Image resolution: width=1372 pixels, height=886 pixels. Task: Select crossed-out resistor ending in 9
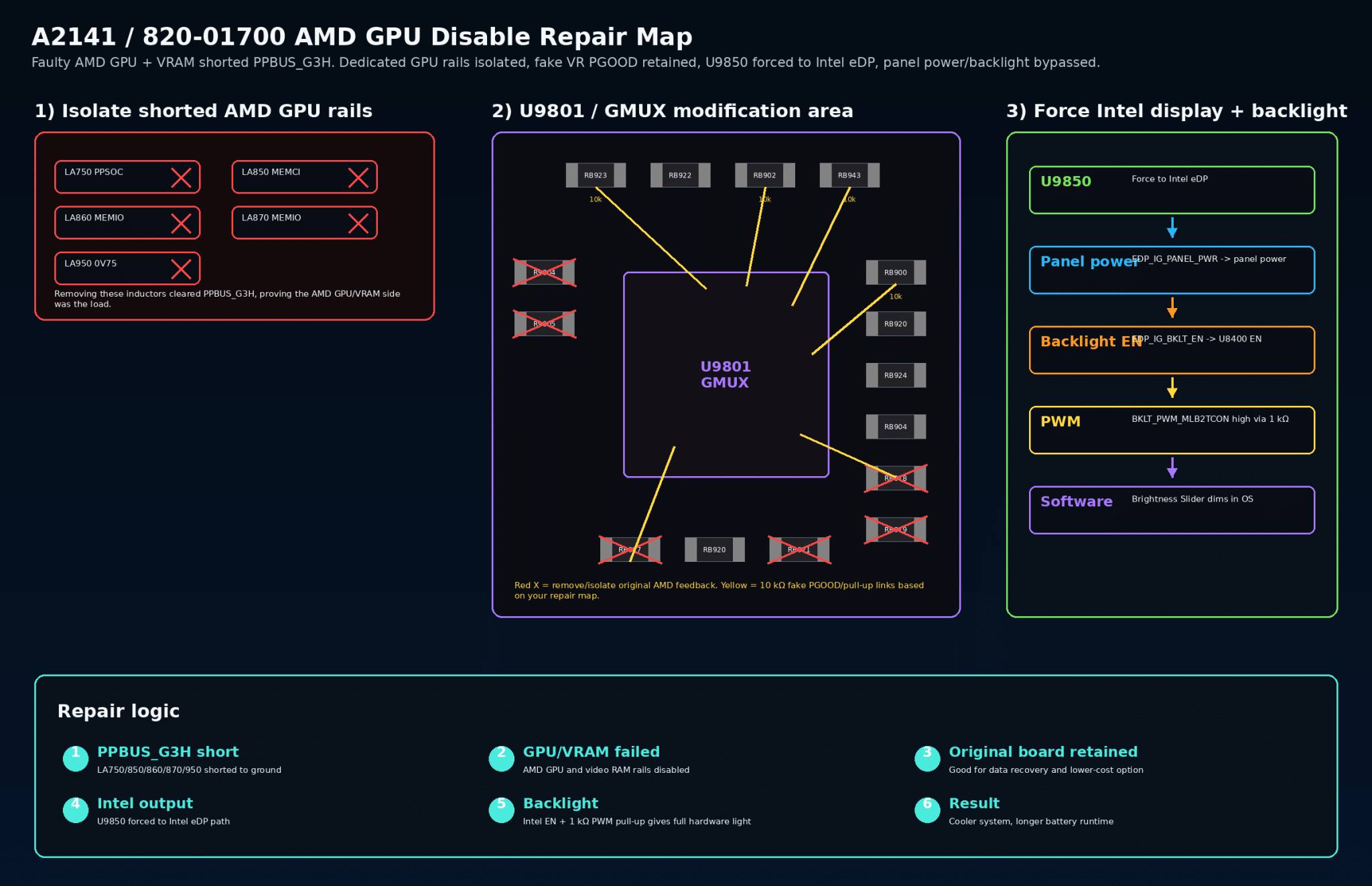pyautogui.click(x=896, y=530)
